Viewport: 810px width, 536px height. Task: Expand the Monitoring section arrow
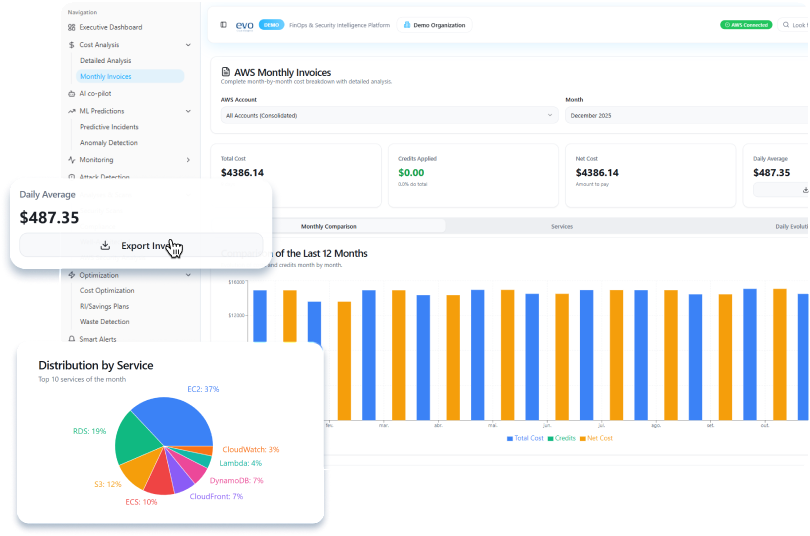click(188, 160)
